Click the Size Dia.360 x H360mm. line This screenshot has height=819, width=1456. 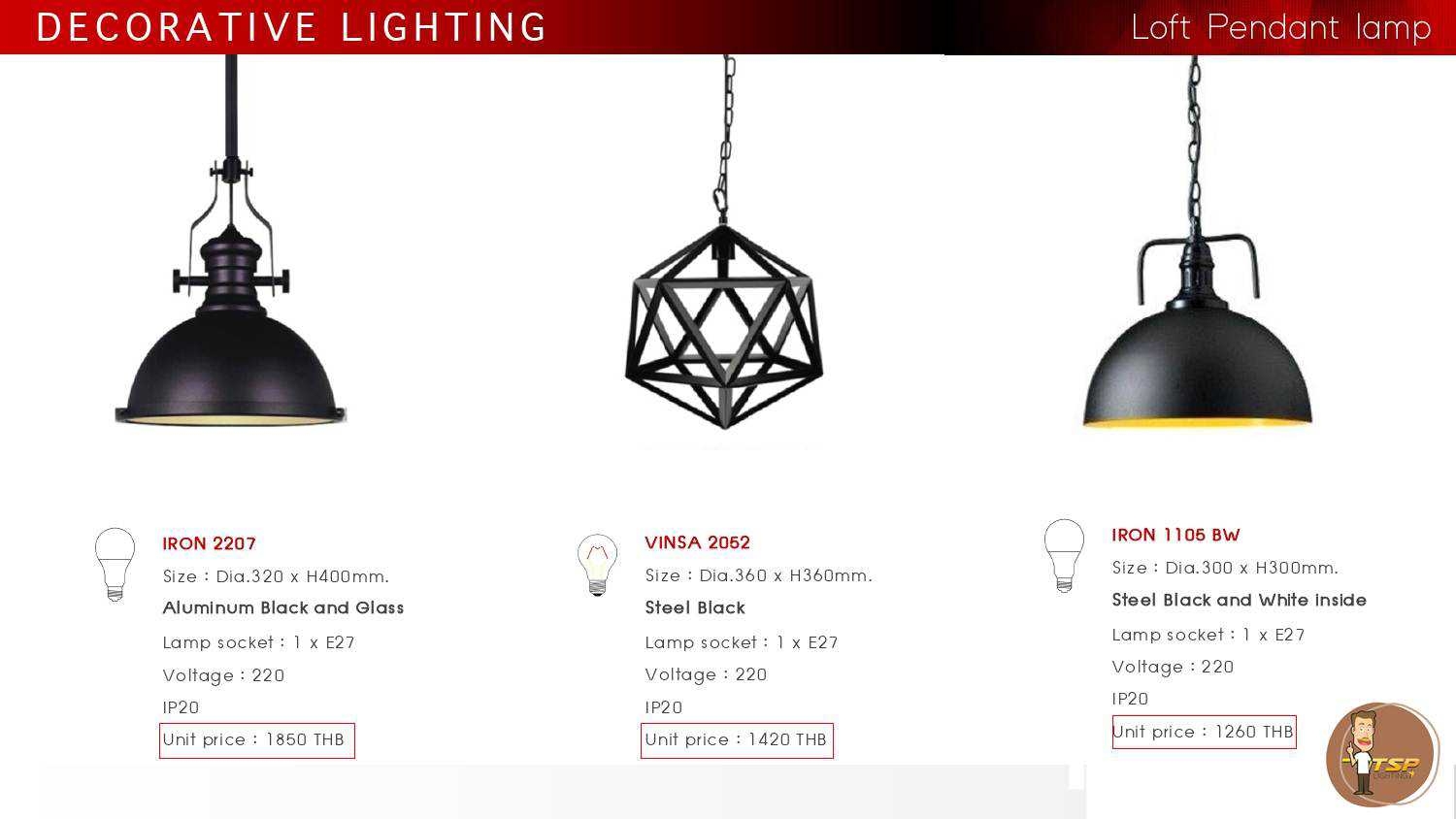tap(759, 575)
